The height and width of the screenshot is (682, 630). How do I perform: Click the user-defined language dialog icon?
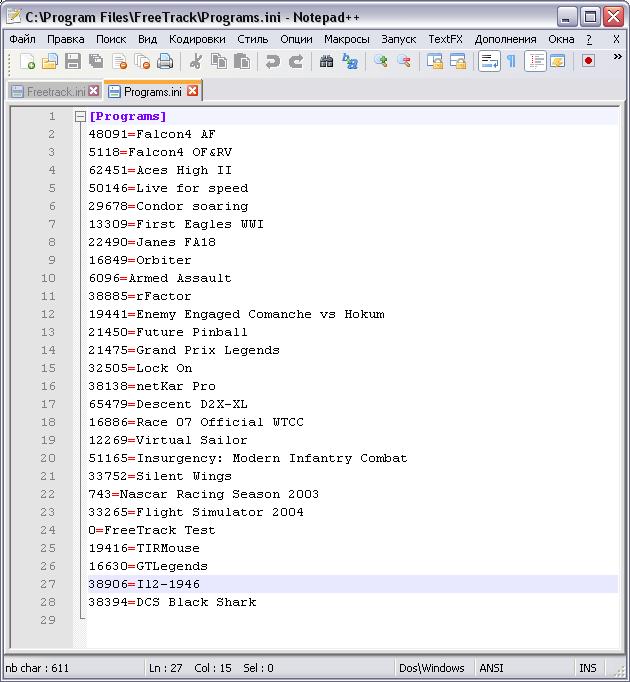pos(558,61)
